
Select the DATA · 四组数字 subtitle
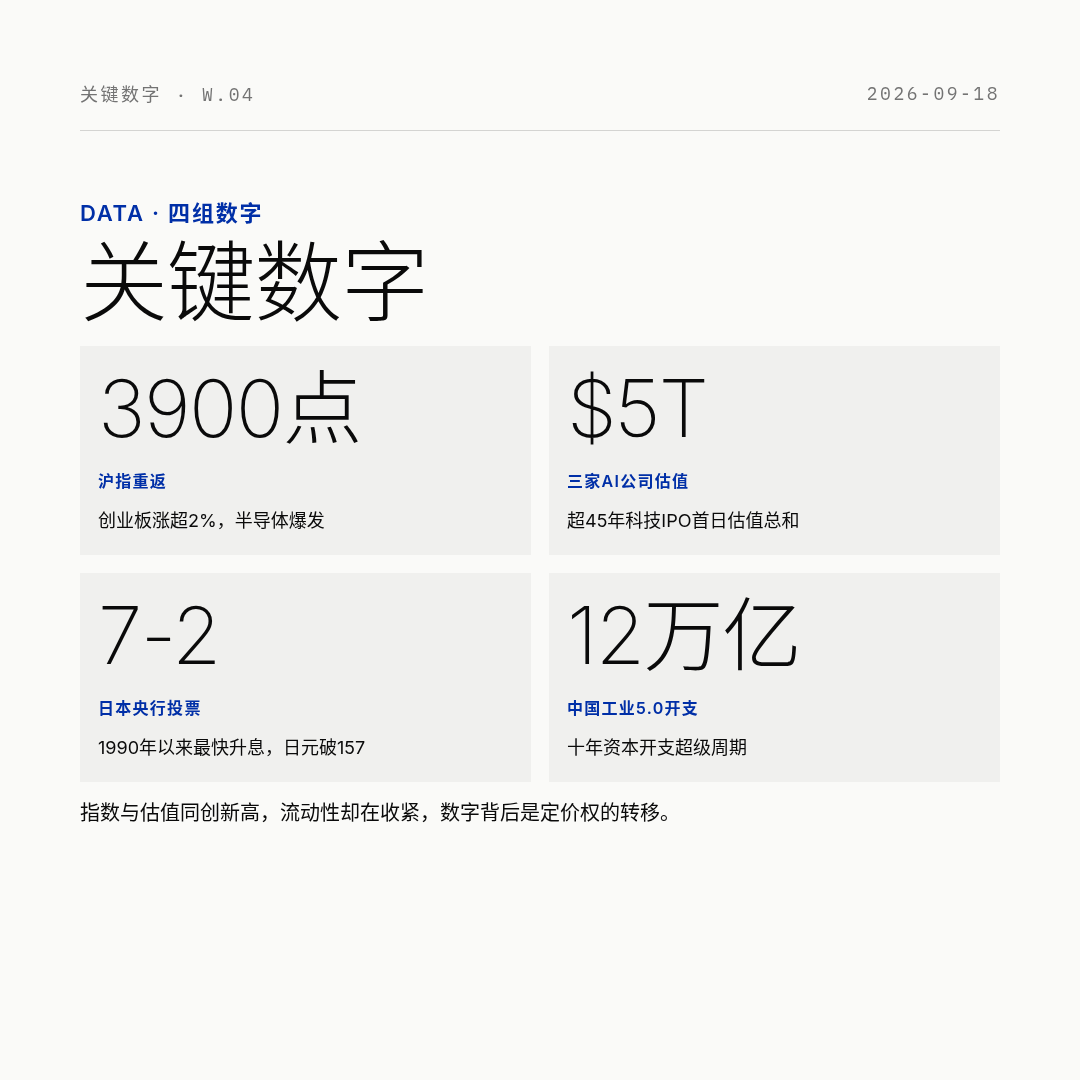point(171,213)
